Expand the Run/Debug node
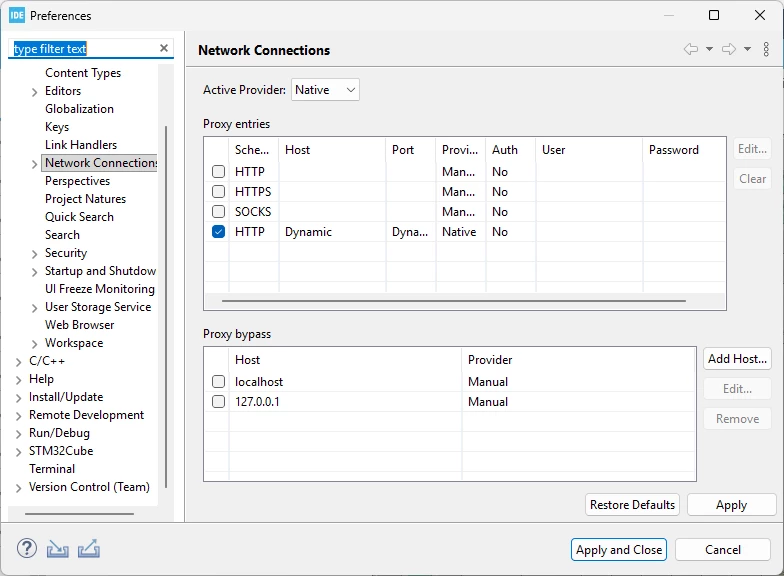The width and height of the screenshot is (784, 576). click(18, 434)
